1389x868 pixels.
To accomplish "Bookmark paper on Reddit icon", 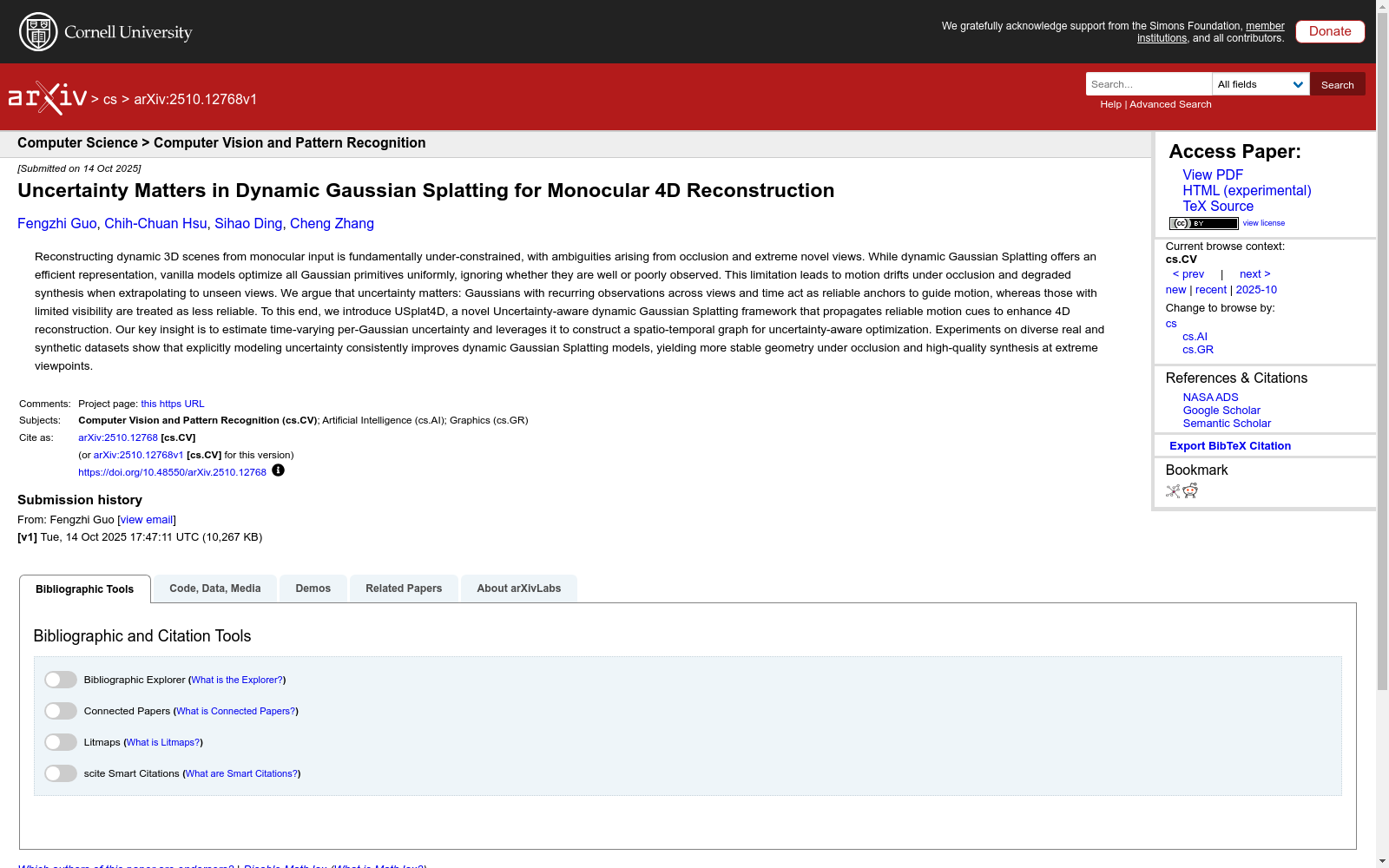I will (1190, 491).
